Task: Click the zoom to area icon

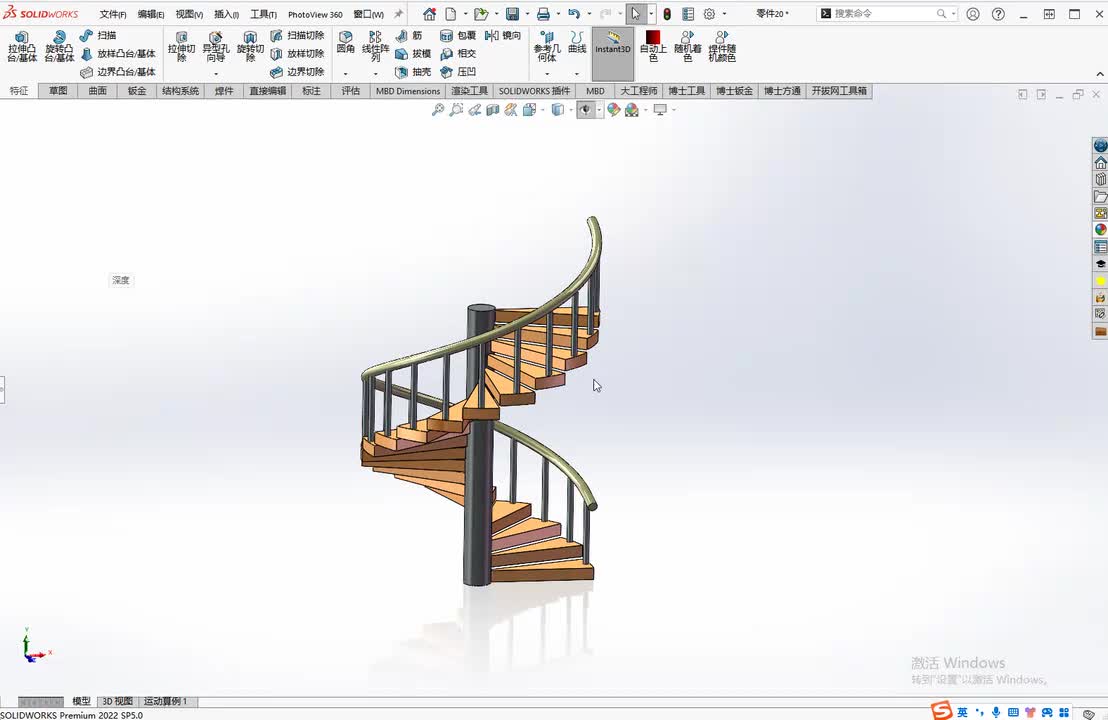Action: 456,110
